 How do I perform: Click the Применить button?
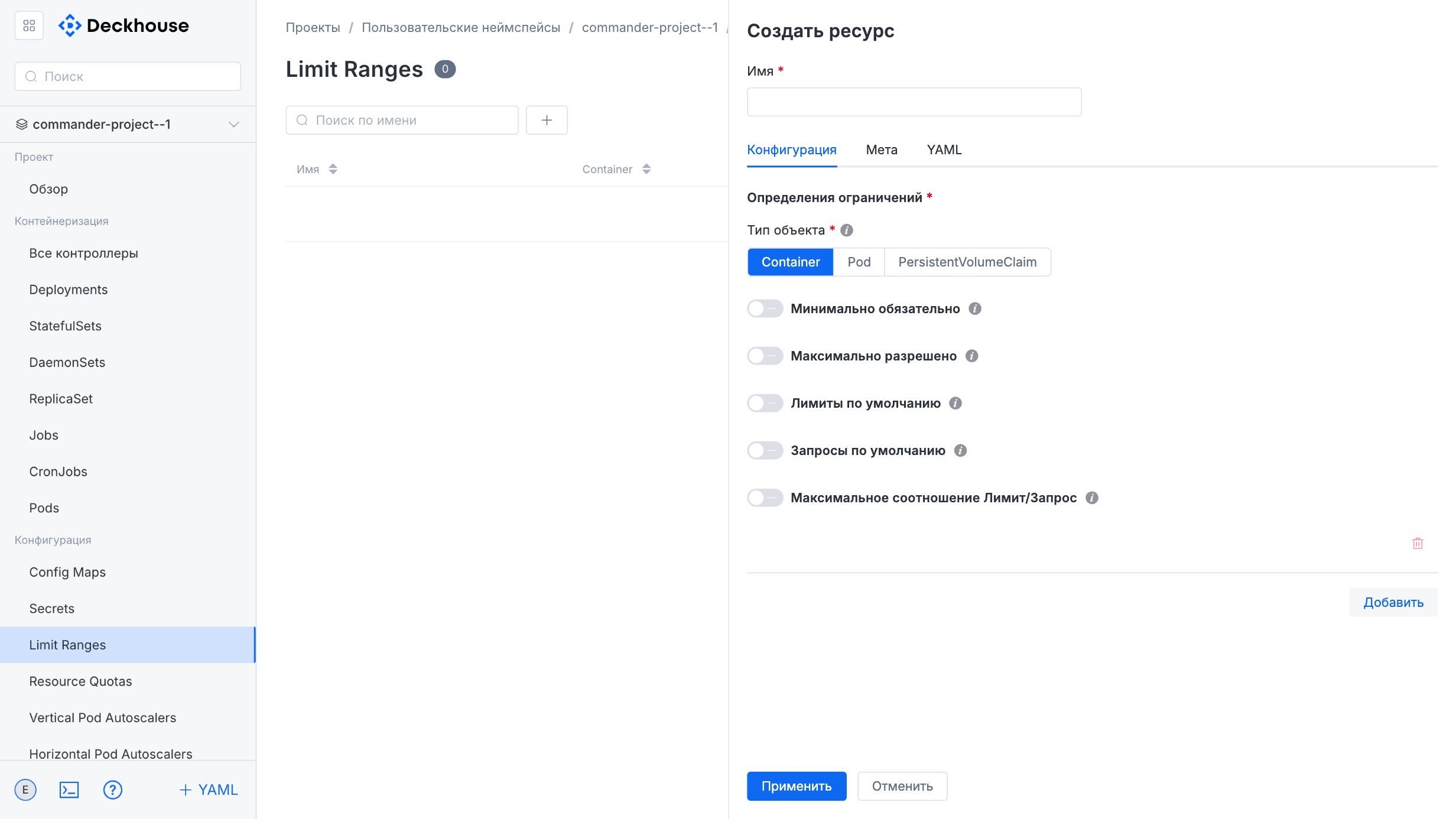tap(796, 786)
